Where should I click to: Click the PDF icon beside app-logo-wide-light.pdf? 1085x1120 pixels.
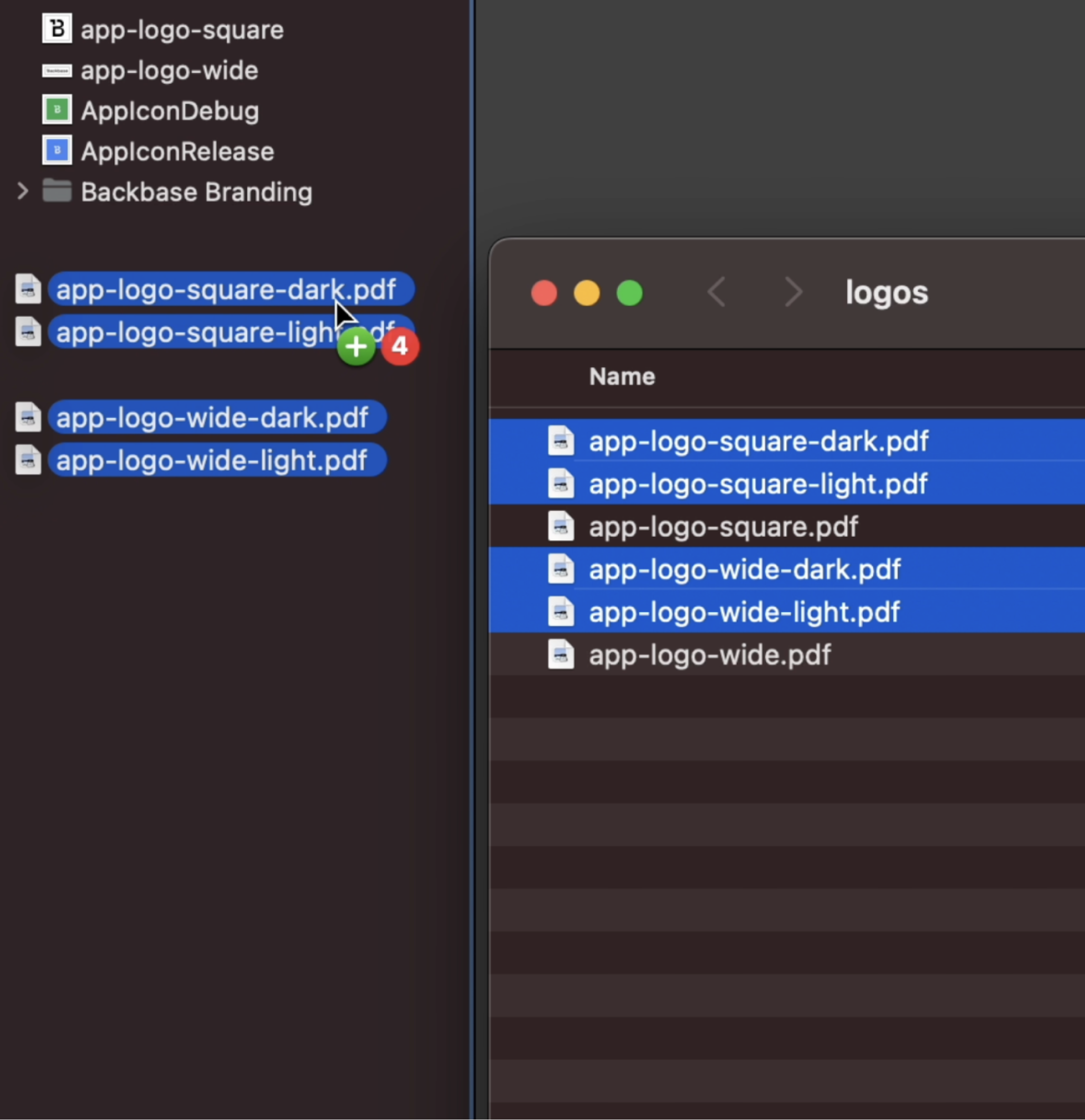pyautogui.click(x=561, y=611)
